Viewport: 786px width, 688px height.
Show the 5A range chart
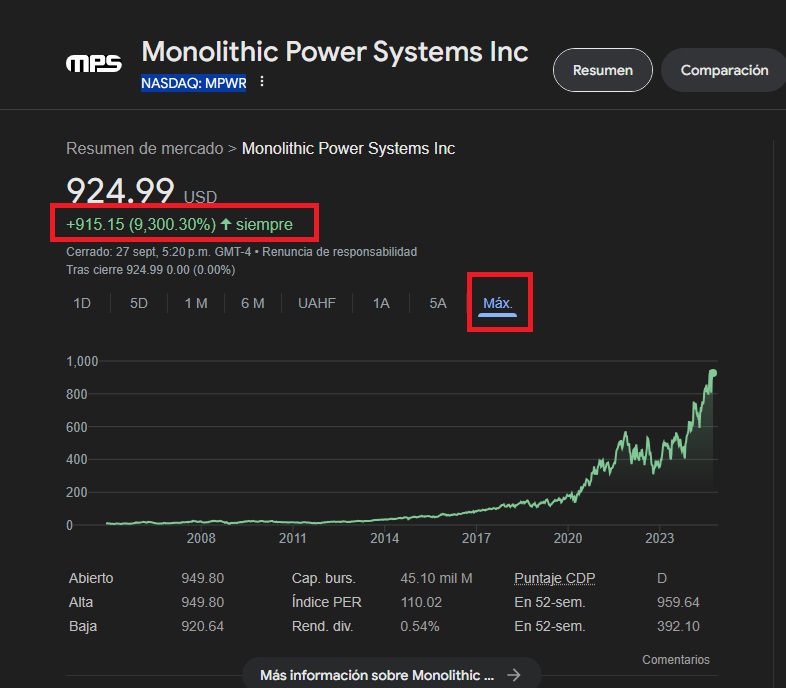coord(438,303)
